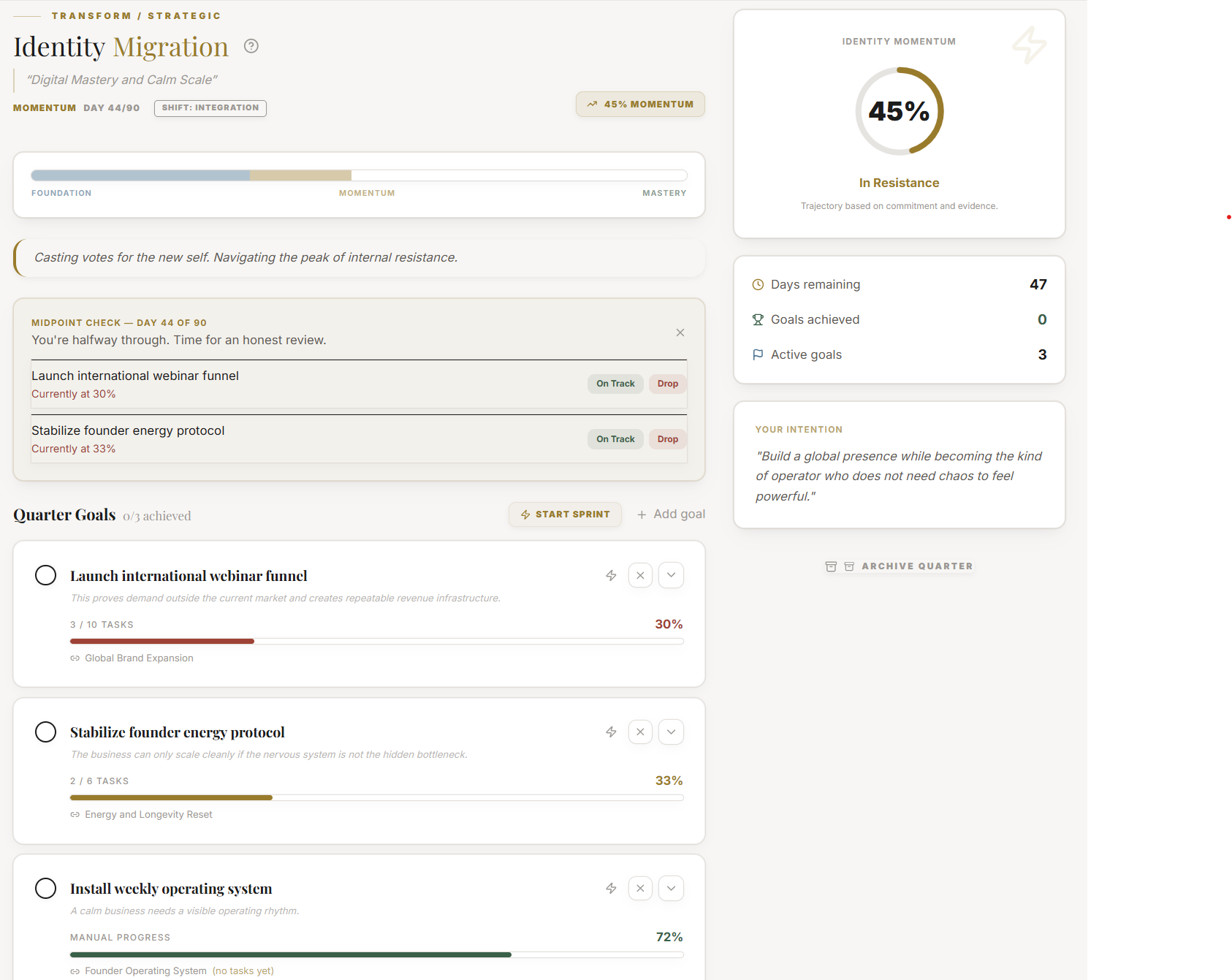Click the lightning icon in Start Sprint
The image size is (1232, 980).
click(x=525, y=514)
